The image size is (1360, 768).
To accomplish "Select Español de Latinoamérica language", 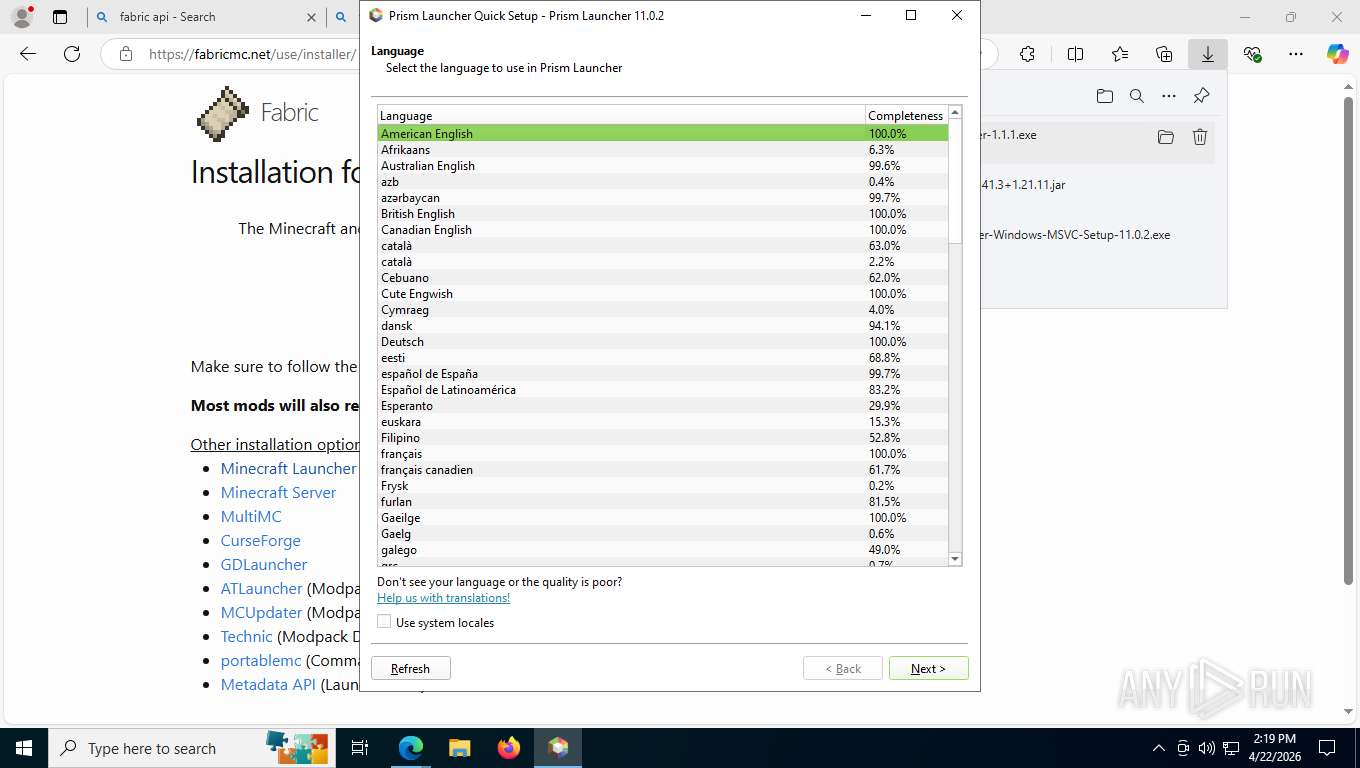I will click(x=662, y=389).
